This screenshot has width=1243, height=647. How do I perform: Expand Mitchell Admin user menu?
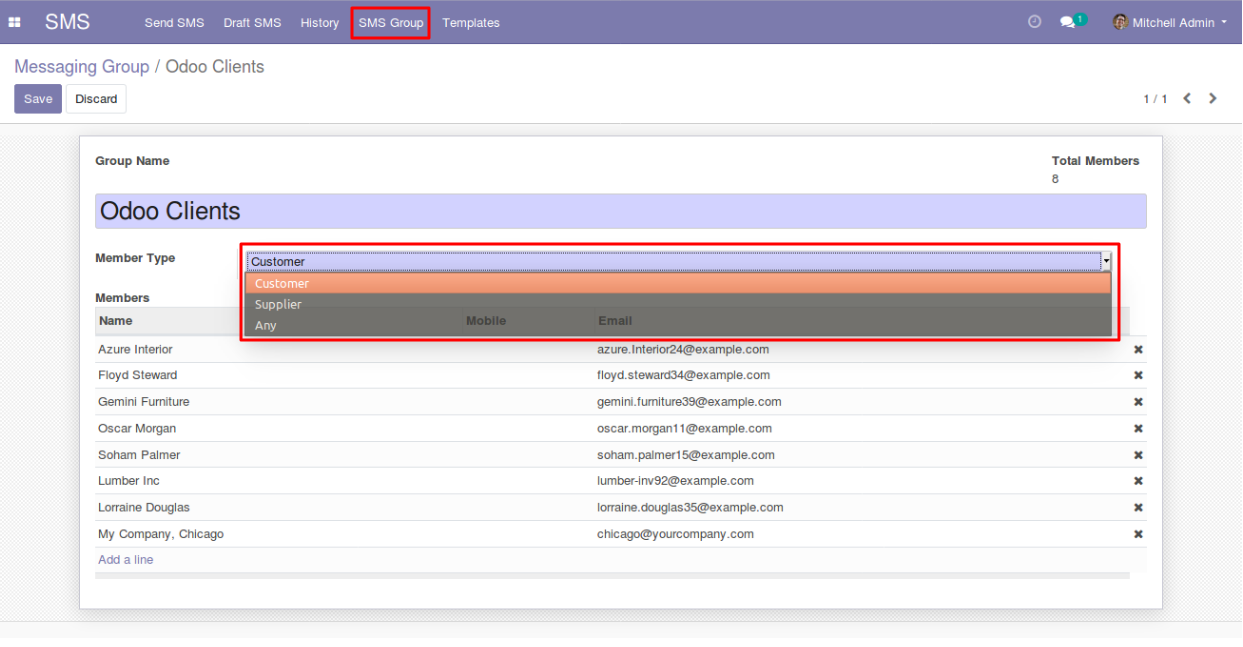click(x=1171, y=22)
